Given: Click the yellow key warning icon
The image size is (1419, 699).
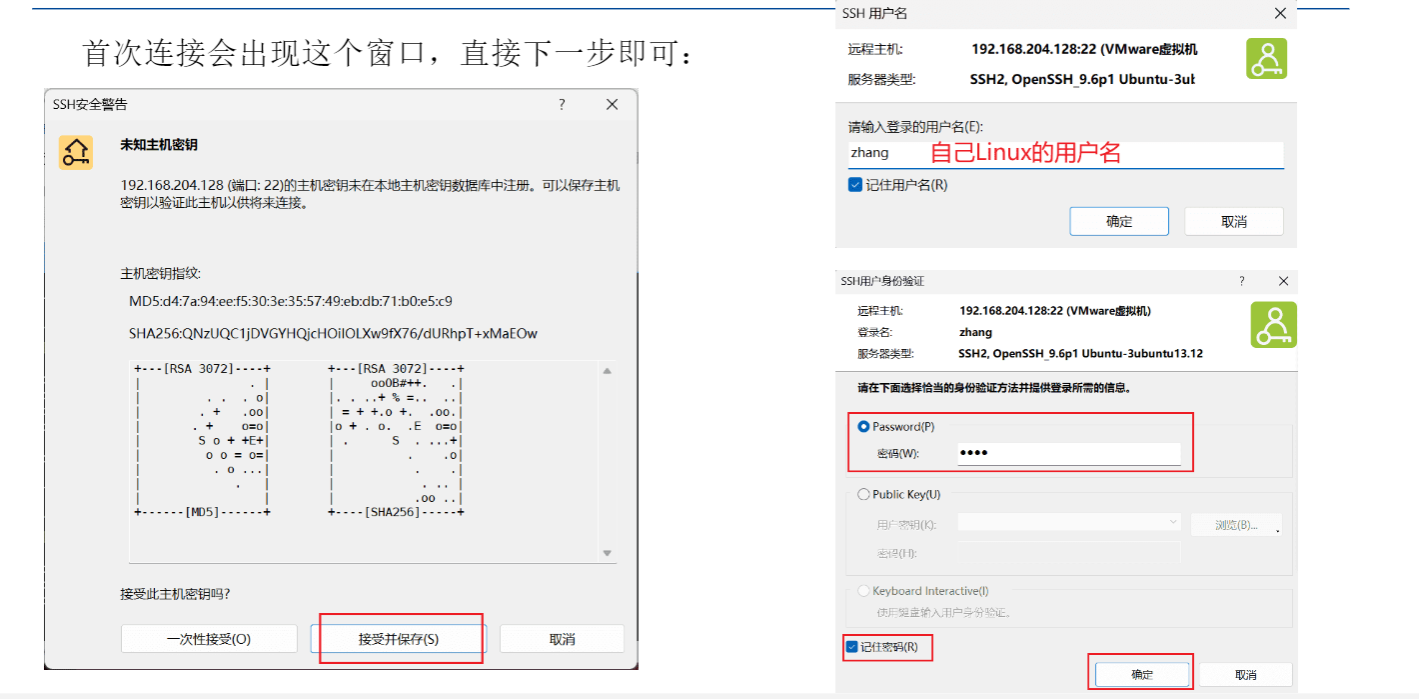Looking at the screenshot, I should 76,154.
